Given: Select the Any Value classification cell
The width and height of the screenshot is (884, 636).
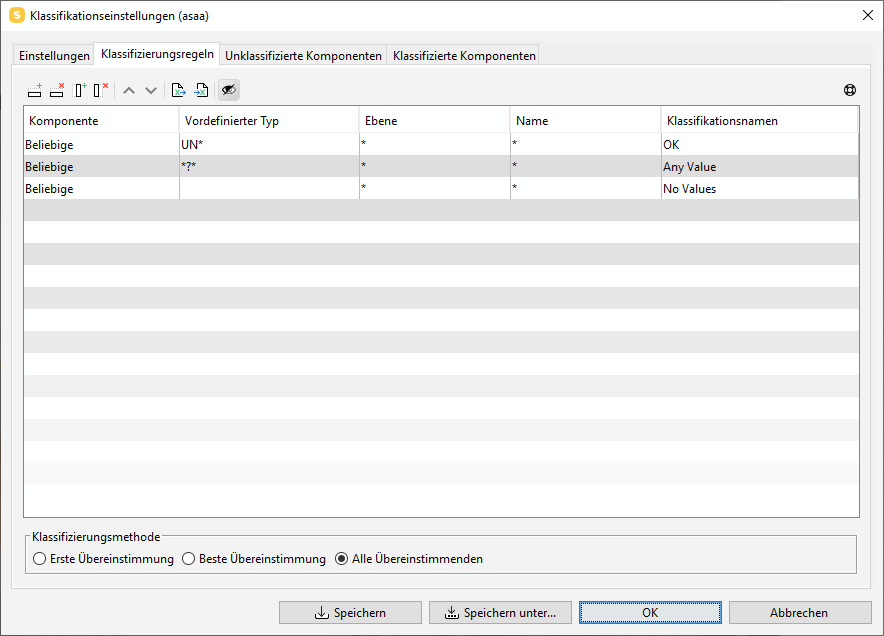Looking at the screenshot, I should click(760, 166).
